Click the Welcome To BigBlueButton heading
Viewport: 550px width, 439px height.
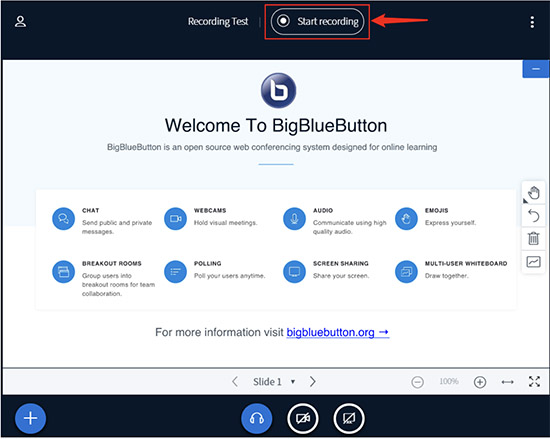pyautogui.click(x=276, y=126)
